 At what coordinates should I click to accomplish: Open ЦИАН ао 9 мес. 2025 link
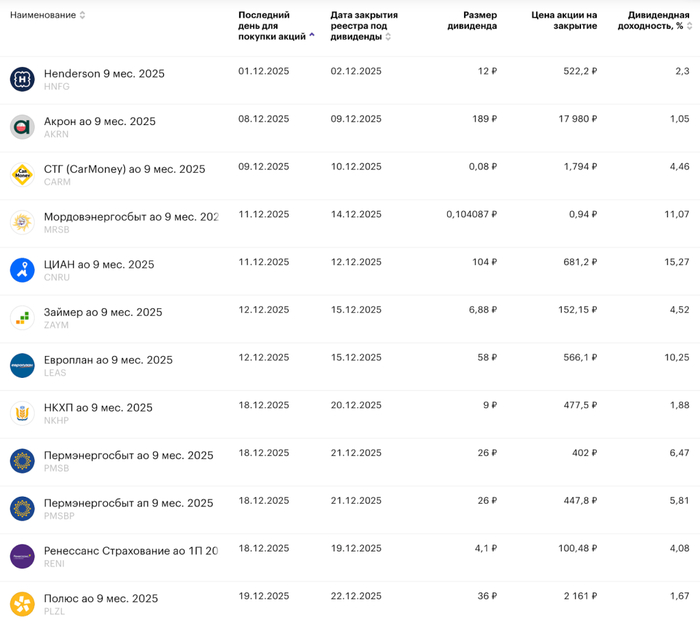coord(99,265)
